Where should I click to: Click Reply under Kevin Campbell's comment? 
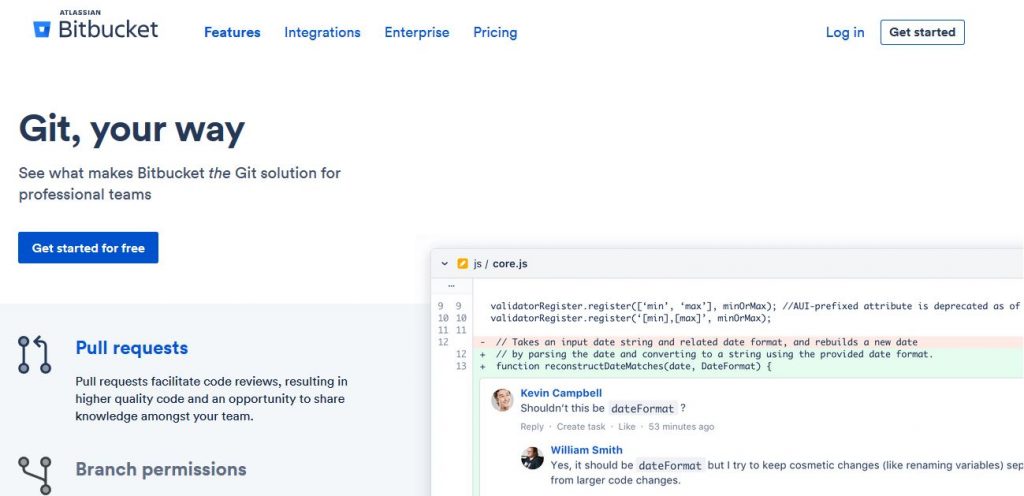pos(532,427)
